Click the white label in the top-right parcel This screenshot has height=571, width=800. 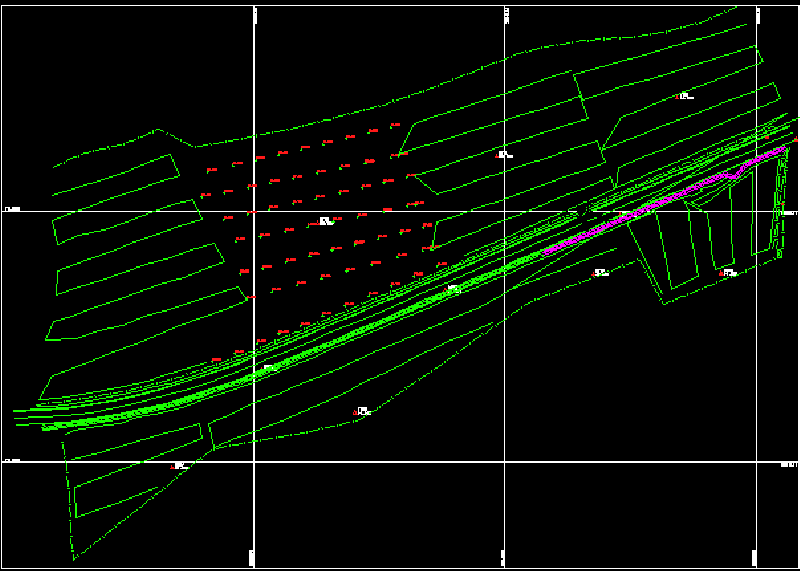click(x=685, y=96)
